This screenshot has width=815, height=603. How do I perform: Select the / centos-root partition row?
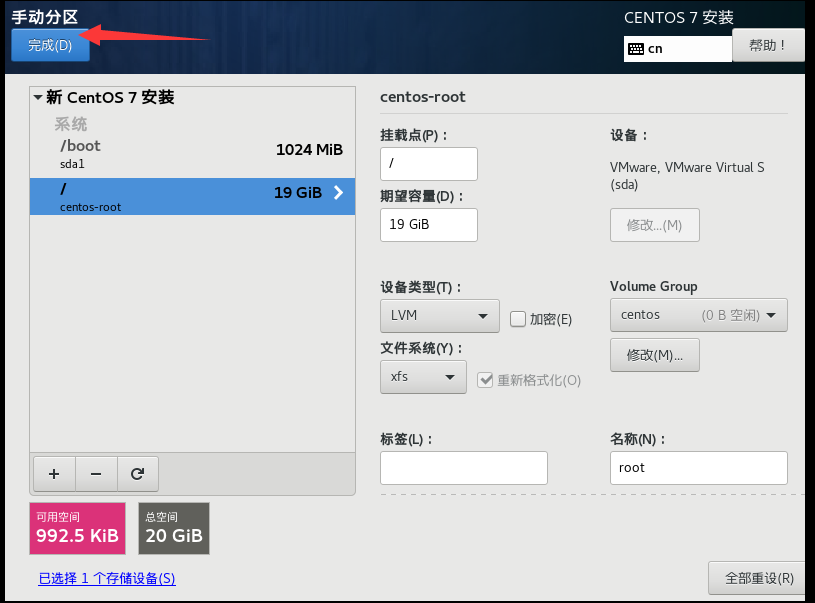[192, 196]
